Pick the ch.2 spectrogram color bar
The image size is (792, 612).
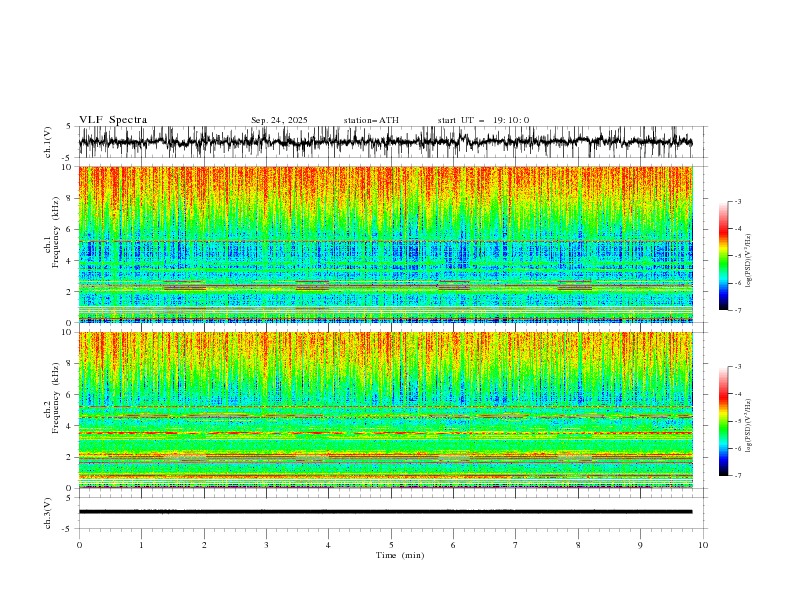(723, 421)
